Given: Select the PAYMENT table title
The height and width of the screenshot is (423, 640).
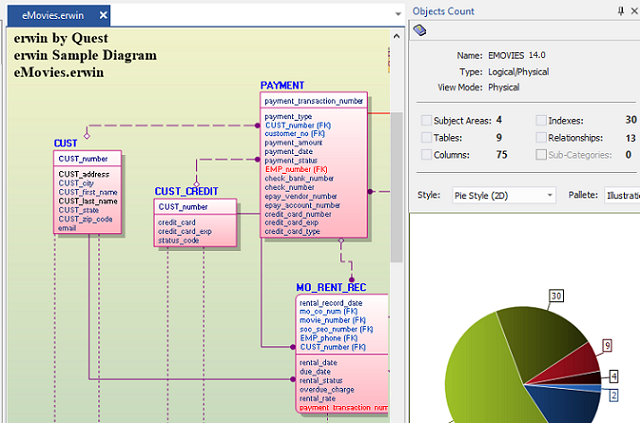Looking at the screenshot, I should point(282,85).
